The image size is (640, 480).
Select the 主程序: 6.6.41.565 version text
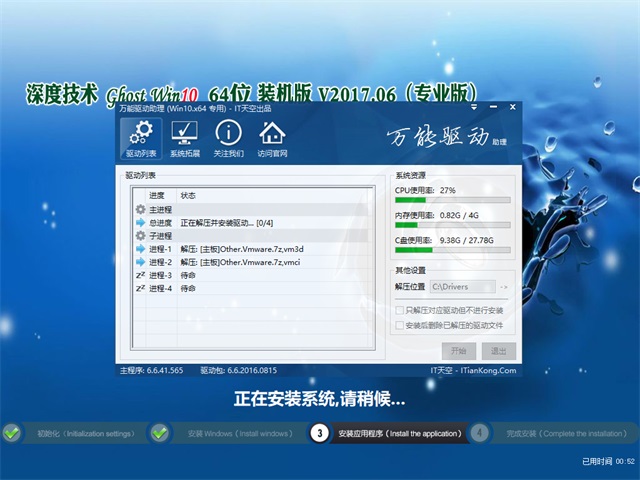(x=151, y=370)
